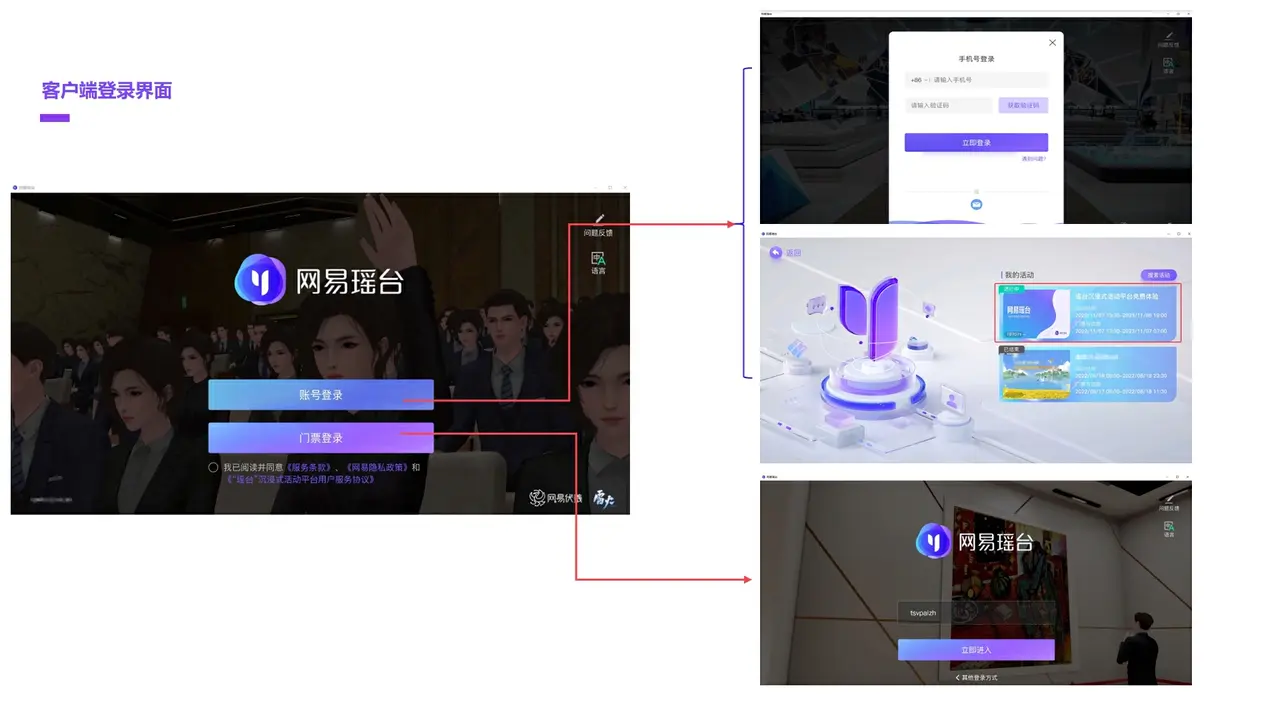Click the 雷火 logo at bottom right of main window

[x=603, y=497]
